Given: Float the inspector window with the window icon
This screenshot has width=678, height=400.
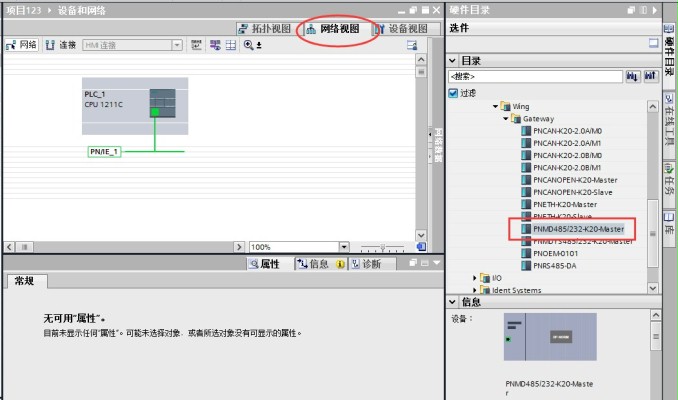Looking at the screenshot, I should tap(413, 262).
